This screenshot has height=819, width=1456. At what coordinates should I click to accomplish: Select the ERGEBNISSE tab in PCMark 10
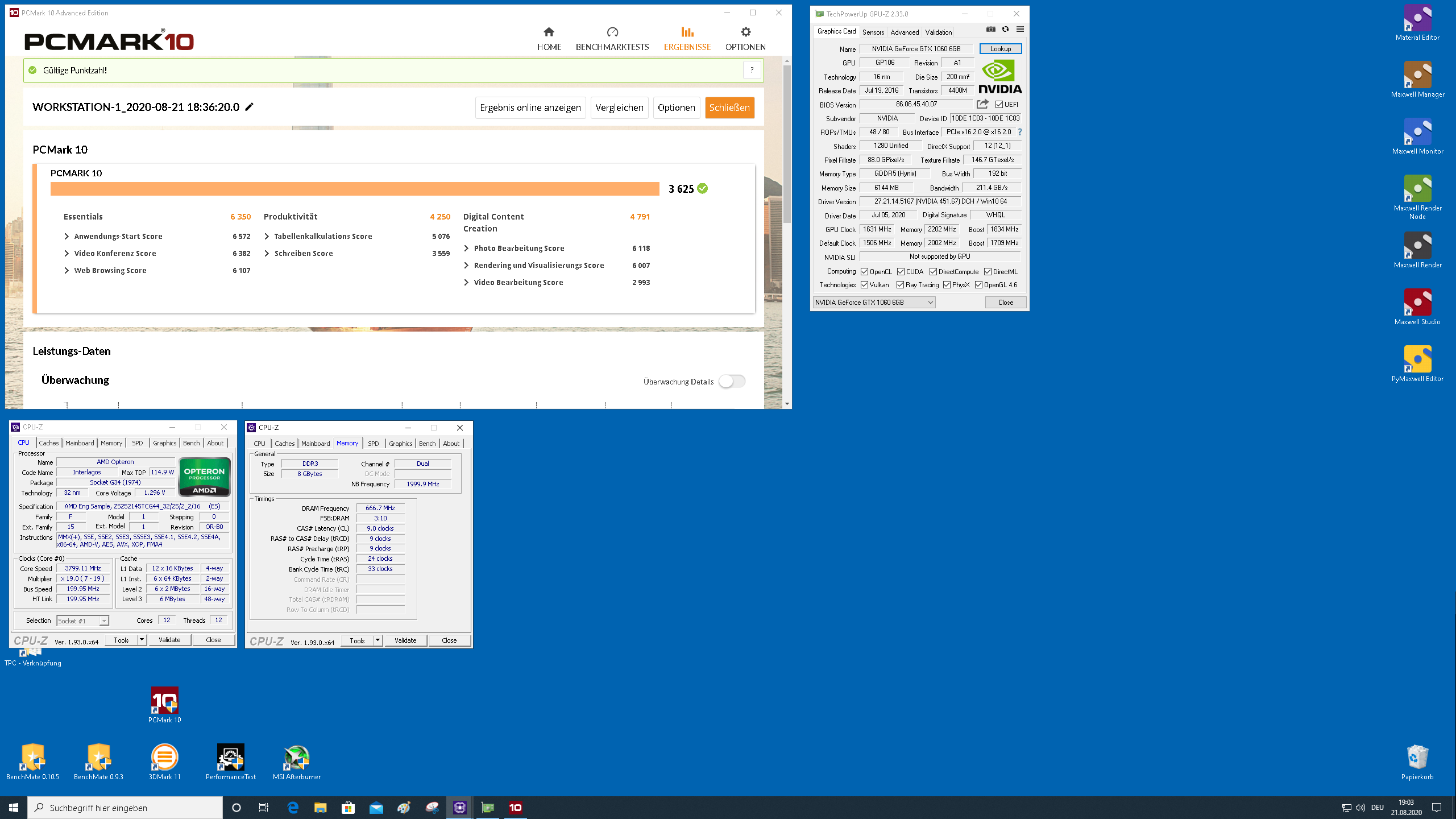pos(687,38)
